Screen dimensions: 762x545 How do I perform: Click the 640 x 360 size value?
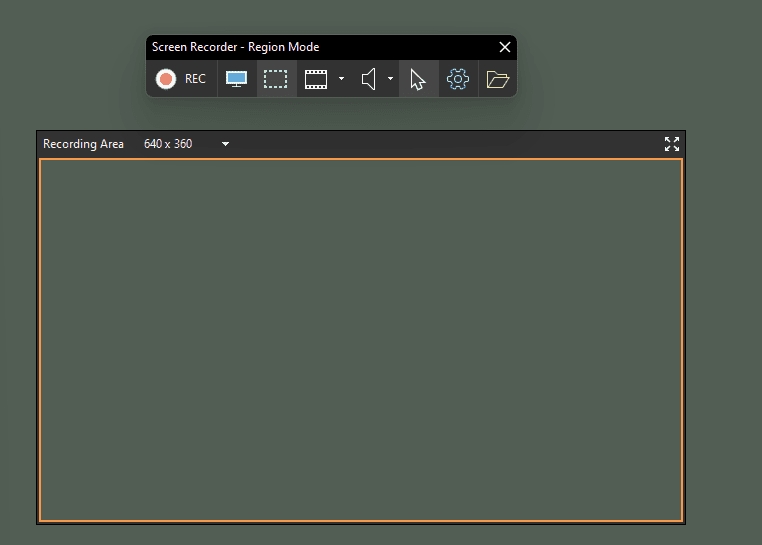(x=168, y=144)
